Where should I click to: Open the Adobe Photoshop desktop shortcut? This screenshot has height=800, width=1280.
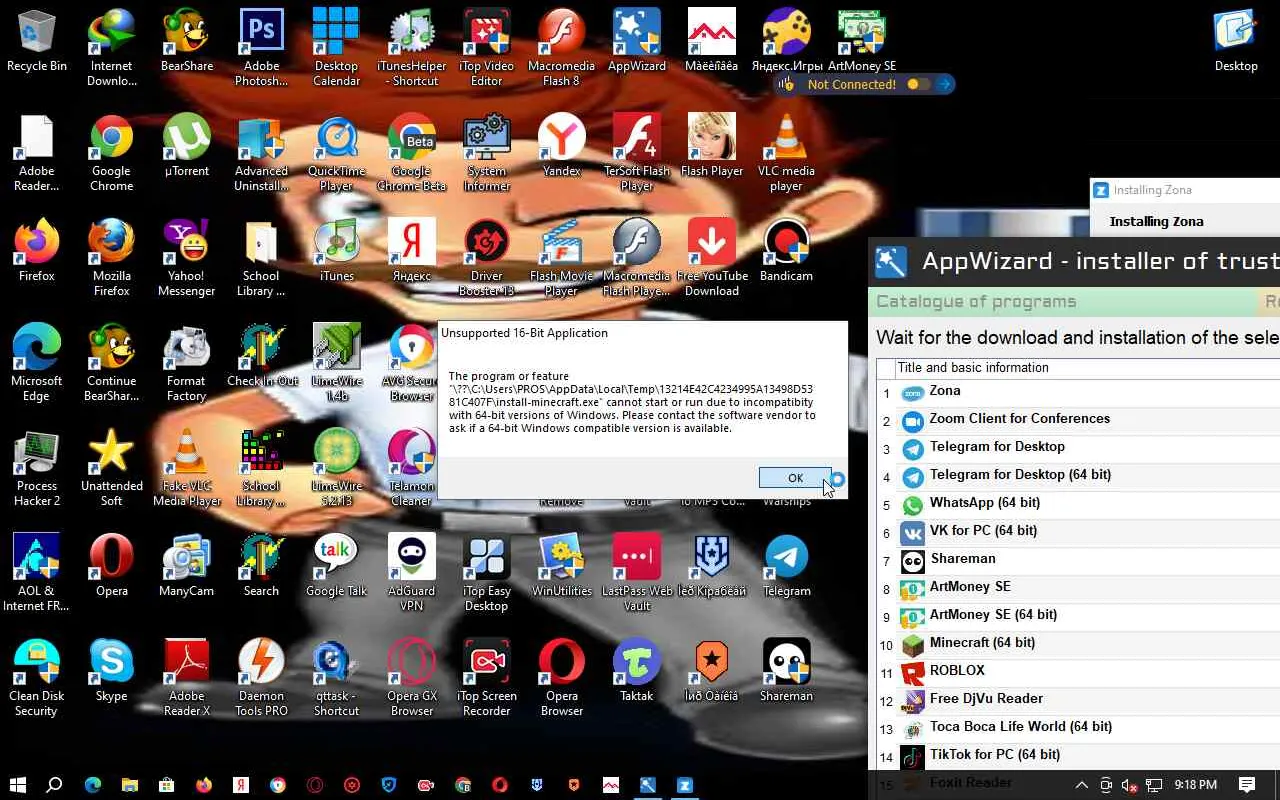[x=262, y=48]
